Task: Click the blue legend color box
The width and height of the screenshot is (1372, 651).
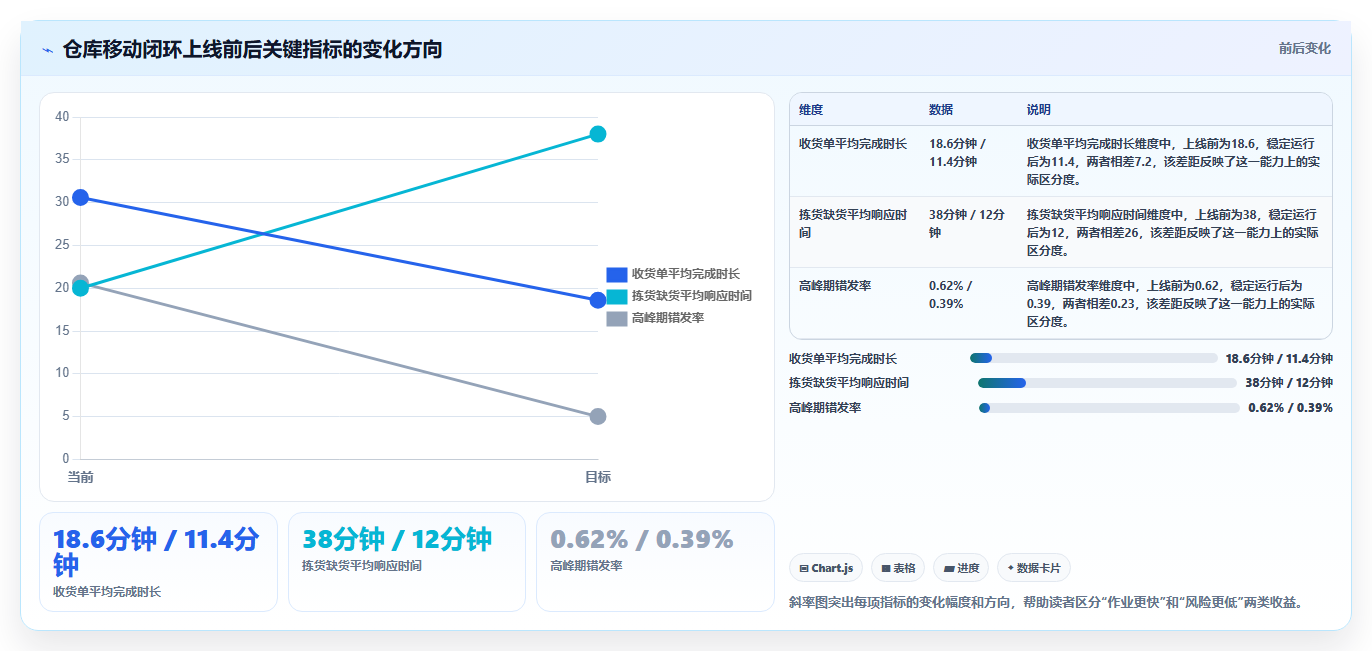Action: (617, 274)
